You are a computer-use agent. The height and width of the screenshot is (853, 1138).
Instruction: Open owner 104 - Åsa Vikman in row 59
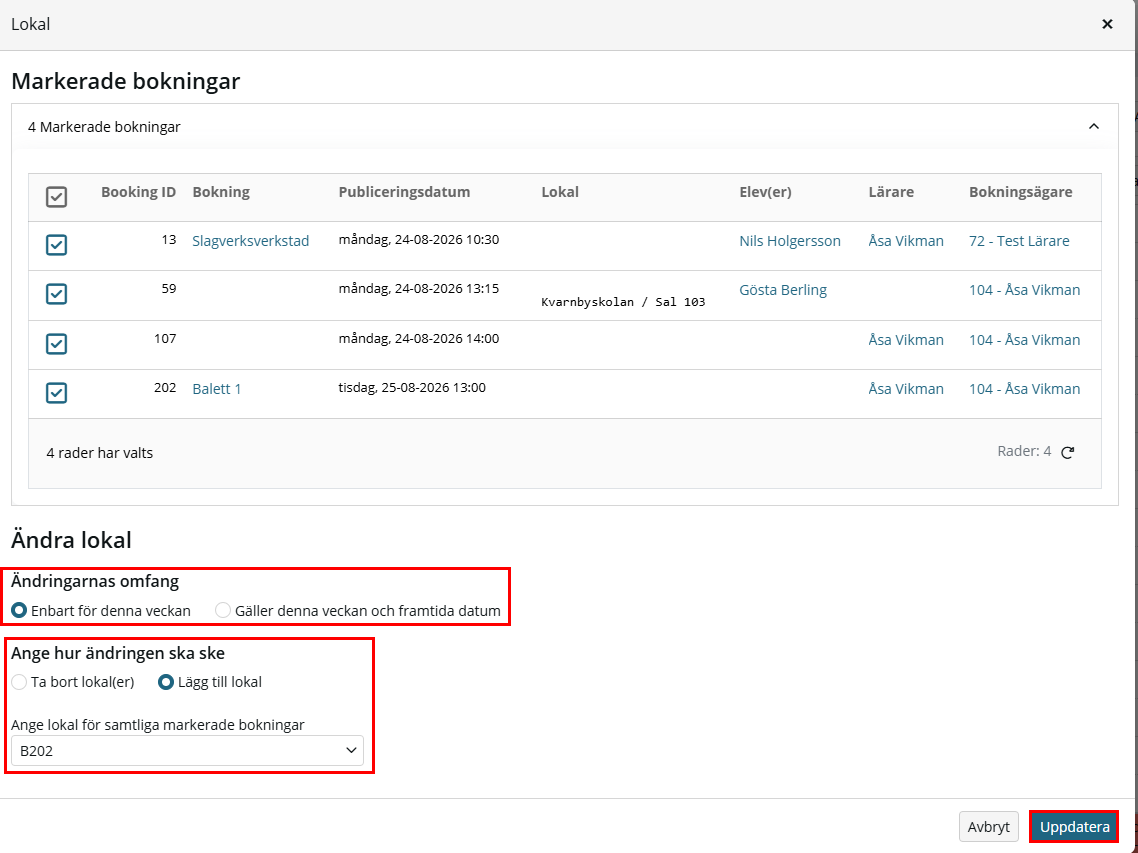pos(1024,290)
